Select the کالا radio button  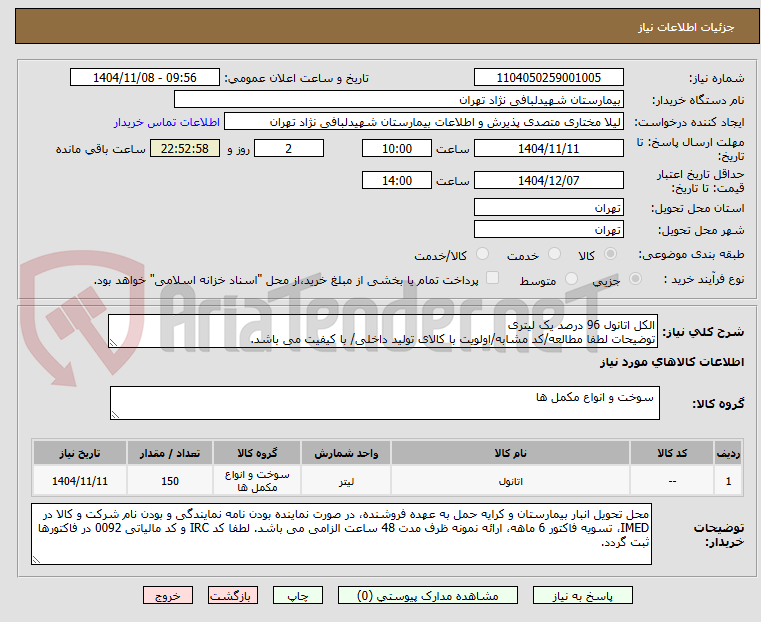tap(611, 254)
